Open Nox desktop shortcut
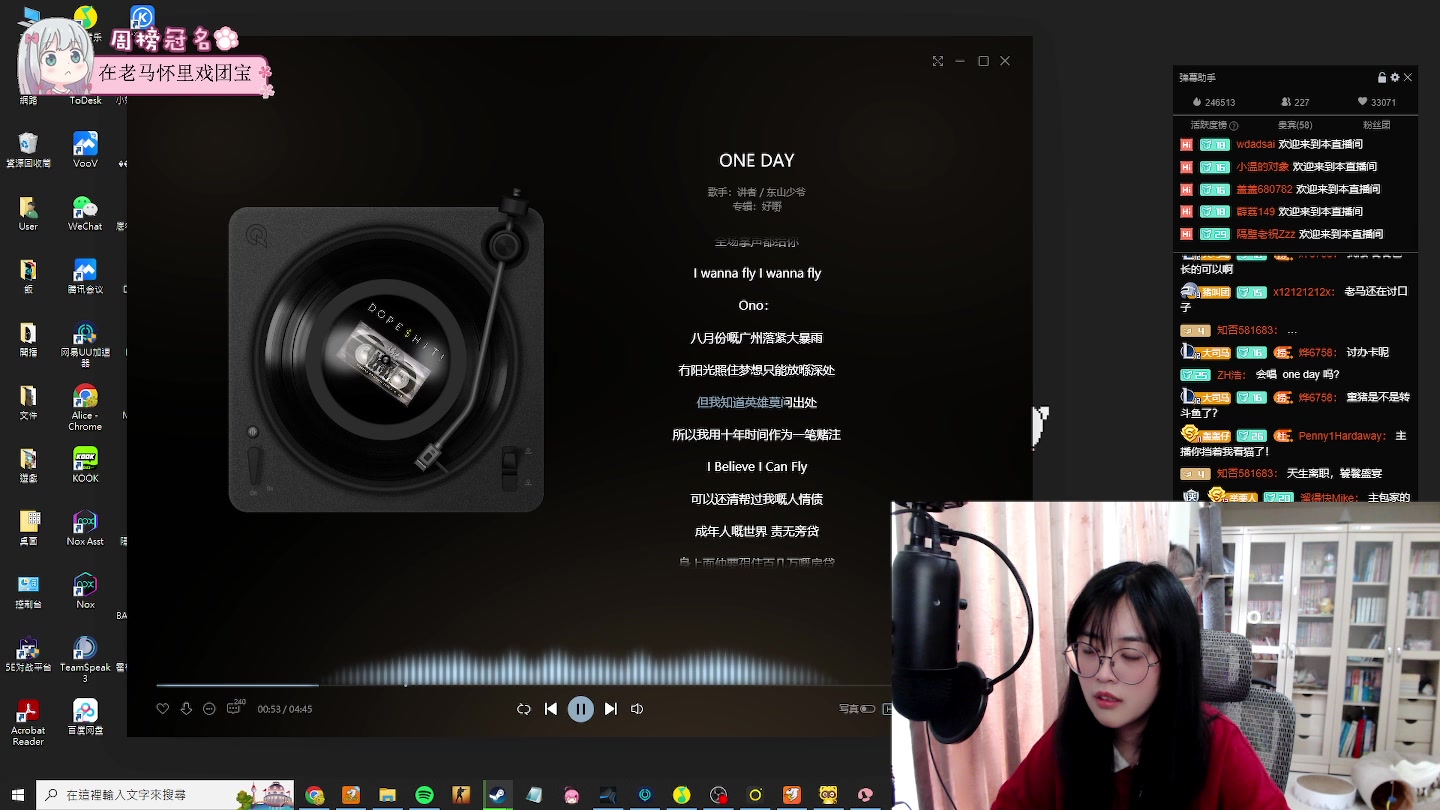 pyautogui.click(x=85, y=591)
